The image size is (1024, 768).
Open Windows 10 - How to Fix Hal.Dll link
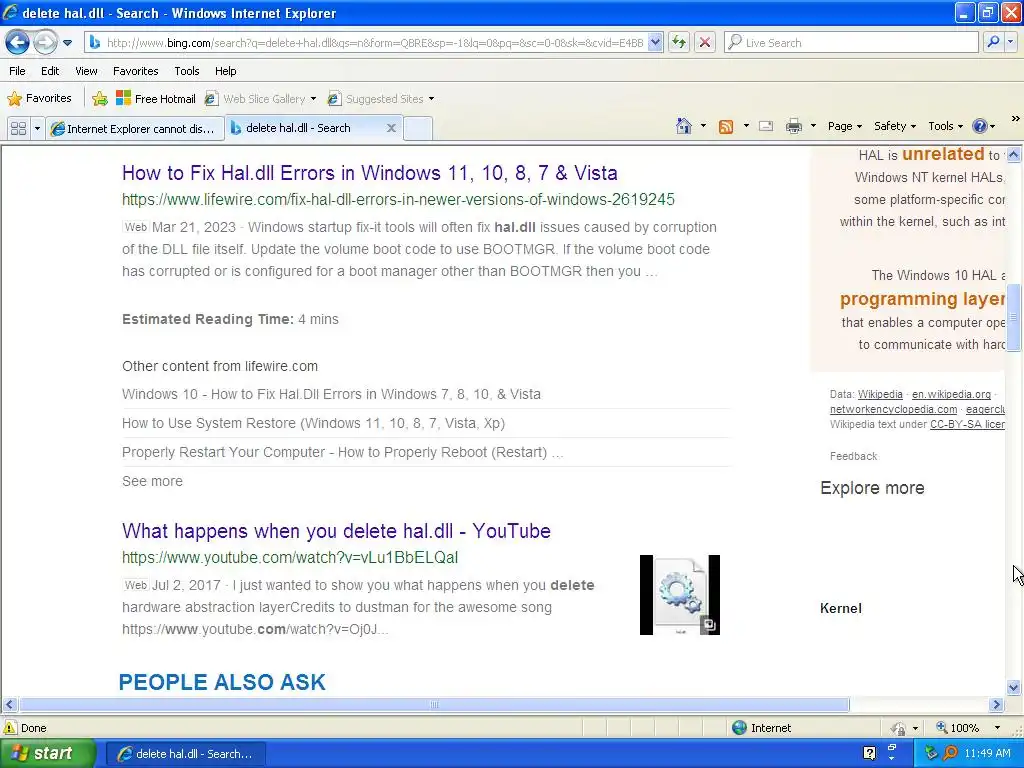pos(331,394)
